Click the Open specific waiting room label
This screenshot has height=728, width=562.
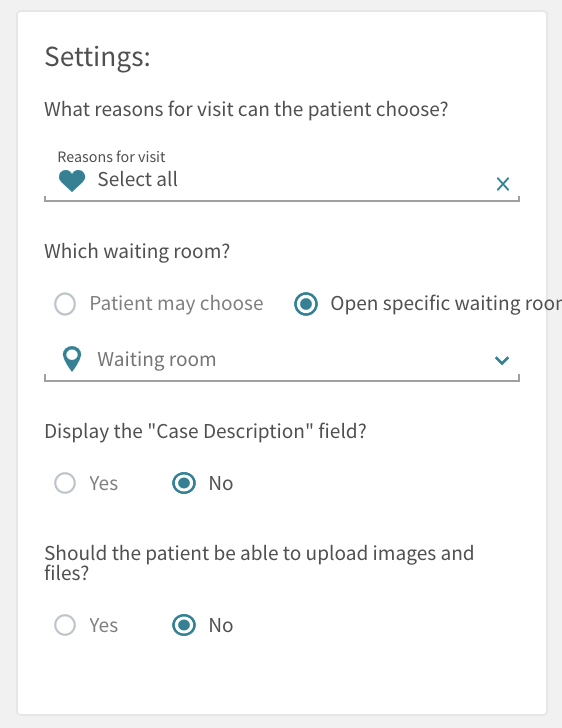446,304
